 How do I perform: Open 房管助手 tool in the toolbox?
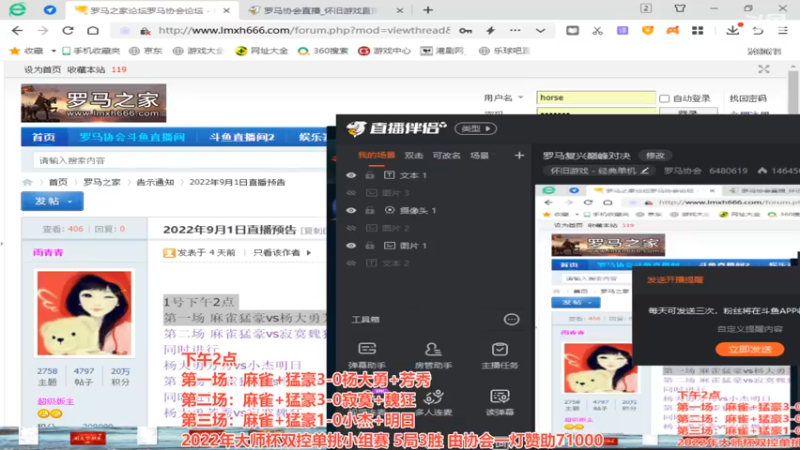(433, 355)
